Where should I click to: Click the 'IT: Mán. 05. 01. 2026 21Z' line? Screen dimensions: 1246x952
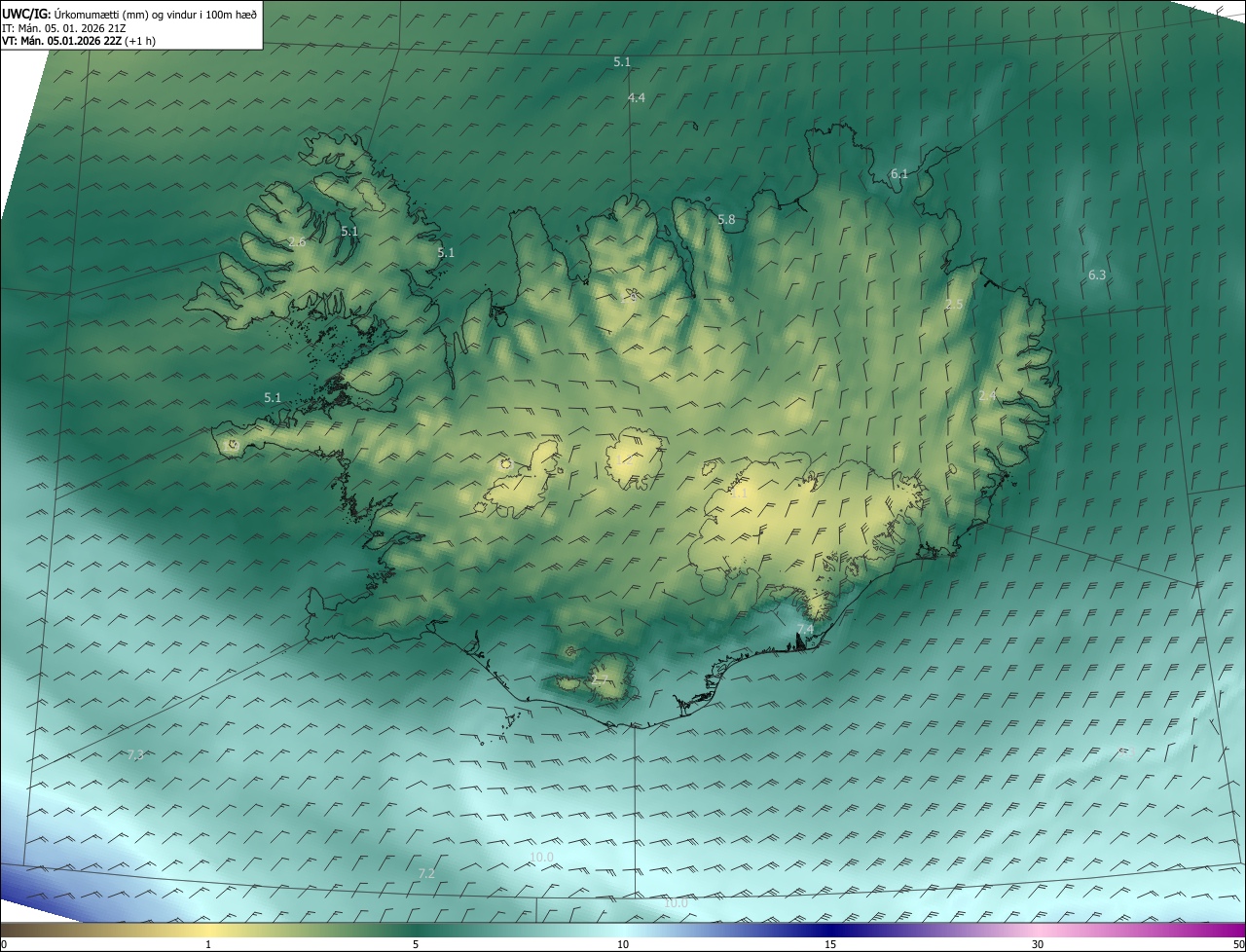pyautogui.click(x=65, y=27)
